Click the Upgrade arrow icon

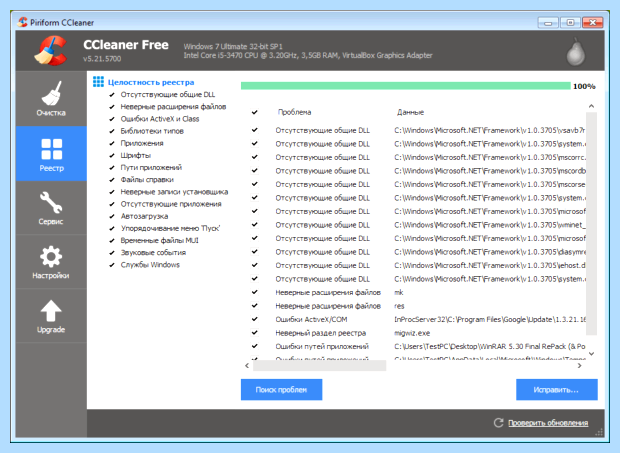[x=51, y=310]
